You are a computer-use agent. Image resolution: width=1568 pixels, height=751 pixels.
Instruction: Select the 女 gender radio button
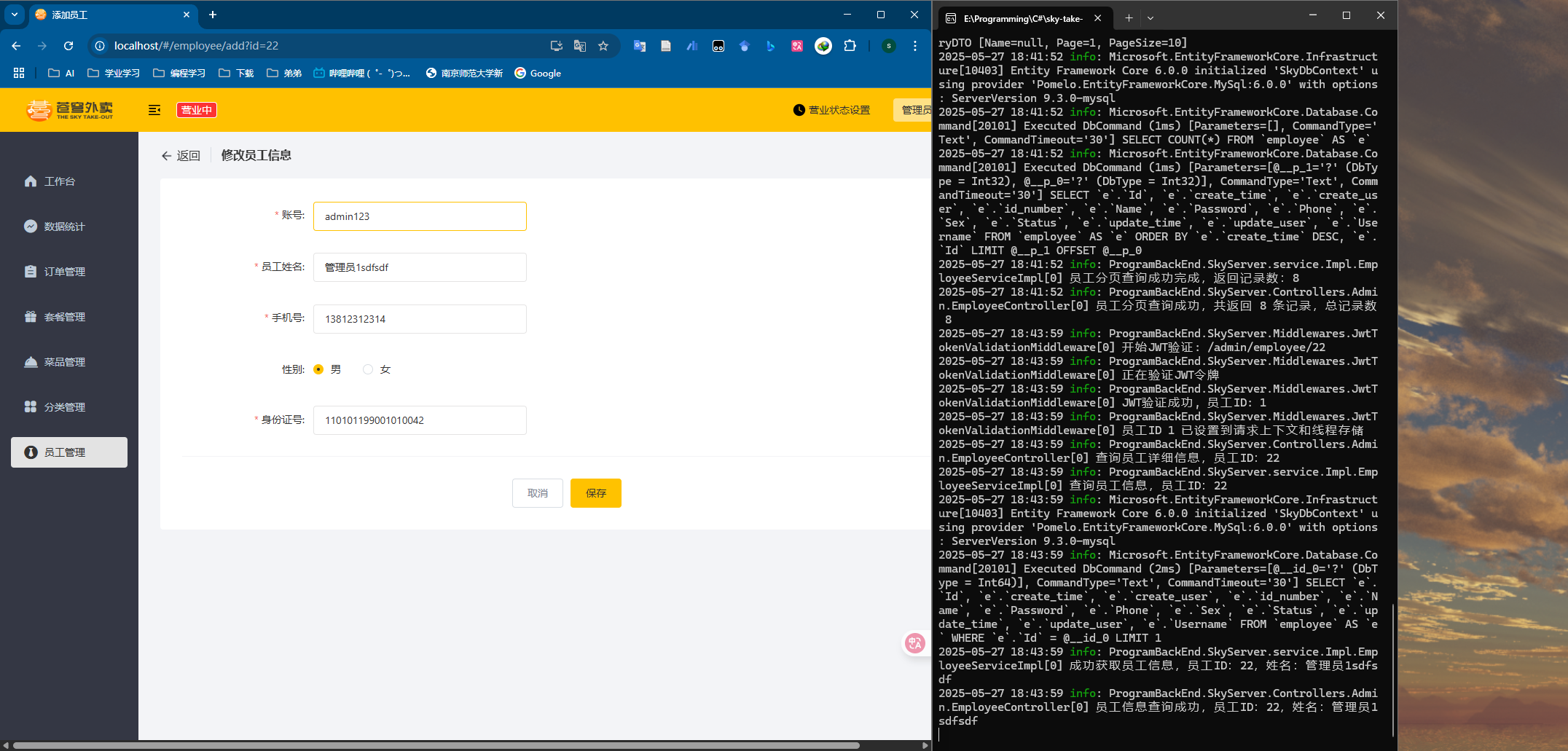pos(368,369)
